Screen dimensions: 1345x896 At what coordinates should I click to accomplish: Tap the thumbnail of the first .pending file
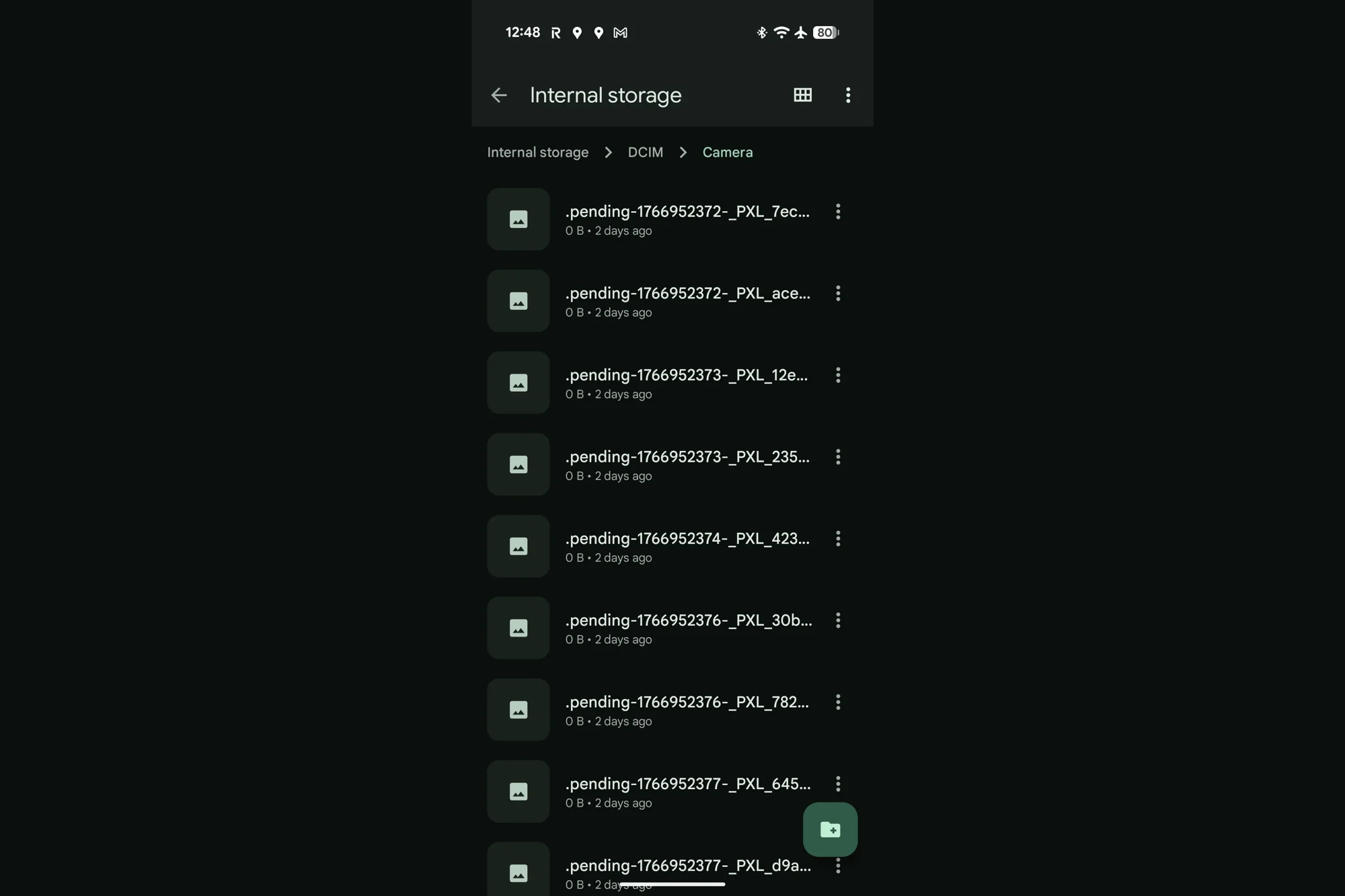tap(517, 219)
